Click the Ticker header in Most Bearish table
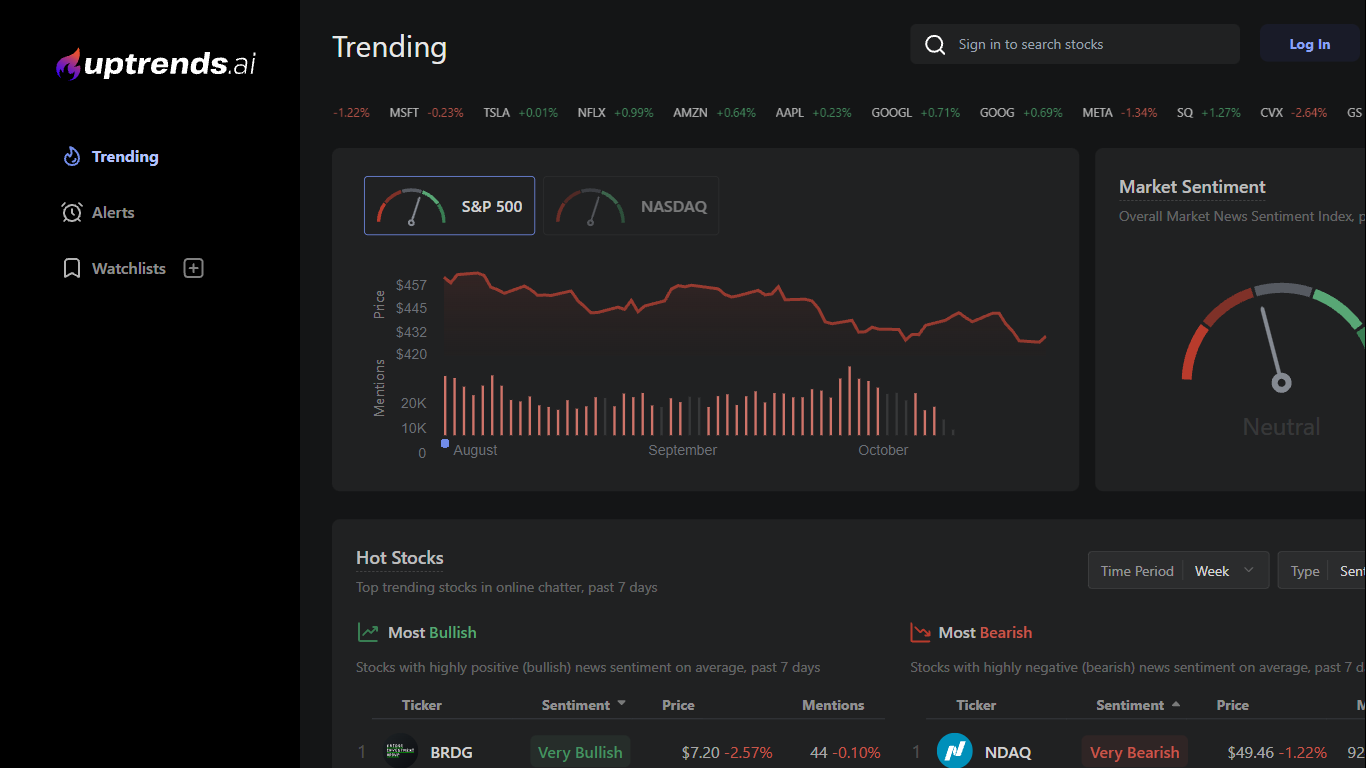 point(976,705)
